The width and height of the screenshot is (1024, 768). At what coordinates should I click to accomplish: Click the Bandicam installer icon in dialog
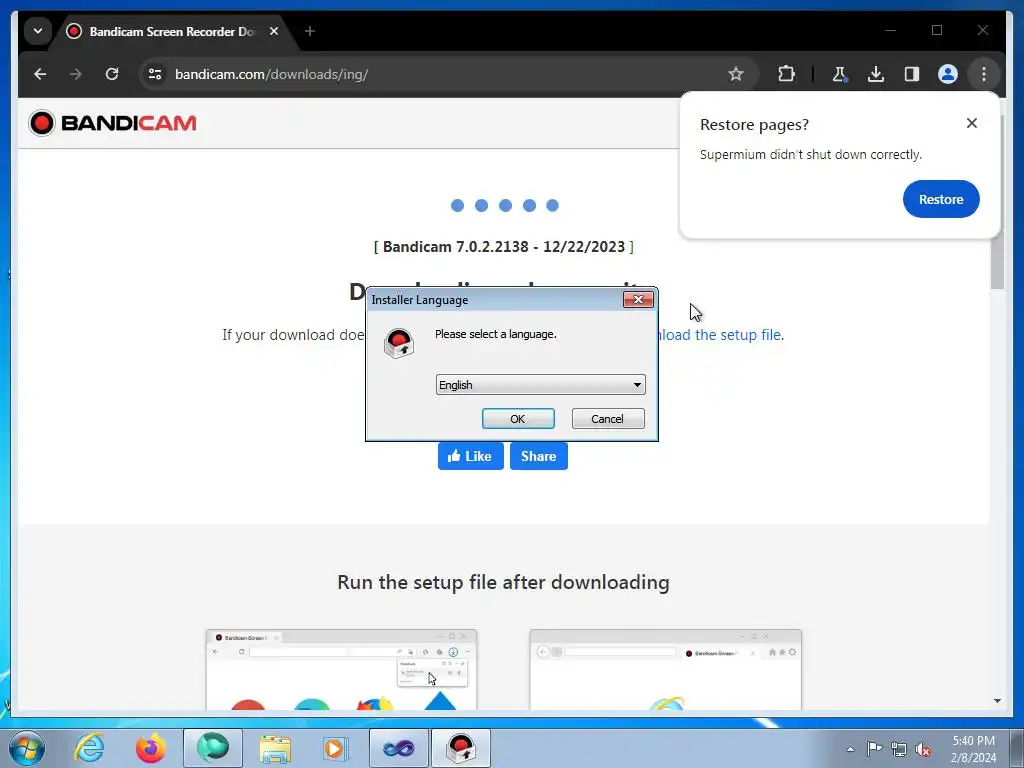[398, 344]
